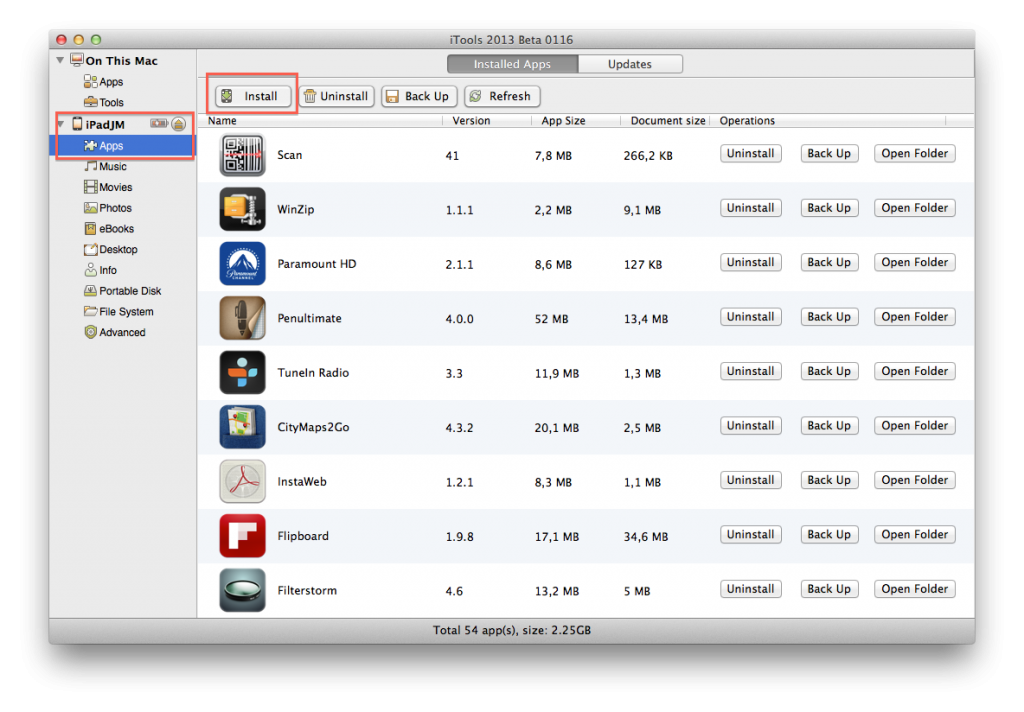Back up the Paramount HD app
The height and width of the screenshot is (712, 1024).
point(829,263)
